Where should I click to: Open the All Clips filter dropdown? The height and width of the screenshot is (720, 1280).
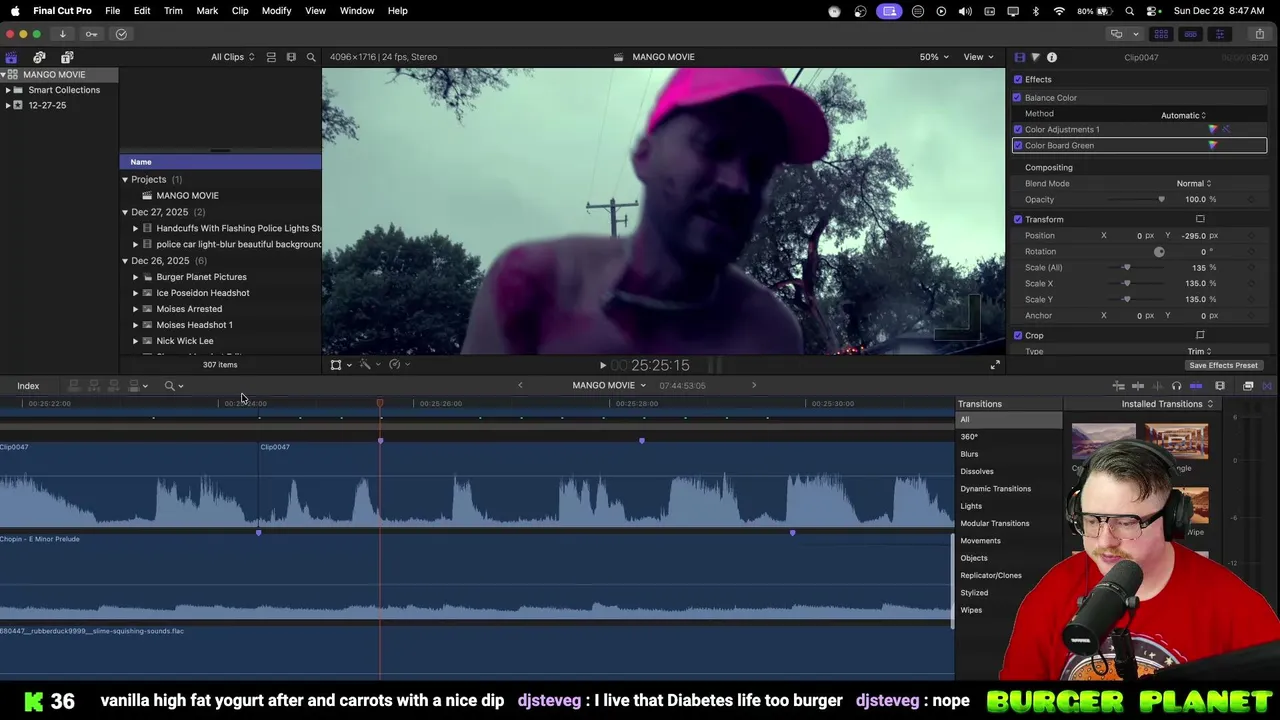pos(232,57)
